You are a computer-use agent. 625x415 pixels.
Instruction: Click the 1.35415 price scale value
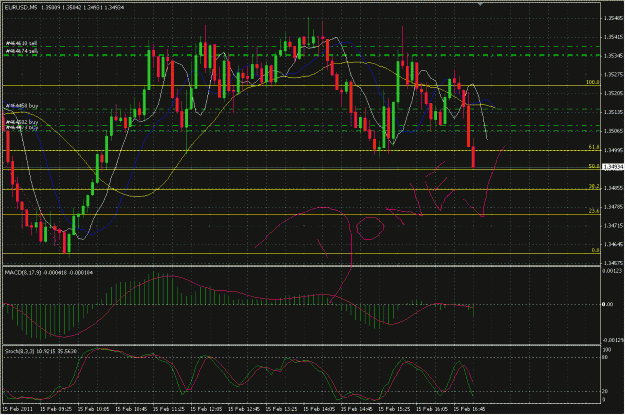613,37
